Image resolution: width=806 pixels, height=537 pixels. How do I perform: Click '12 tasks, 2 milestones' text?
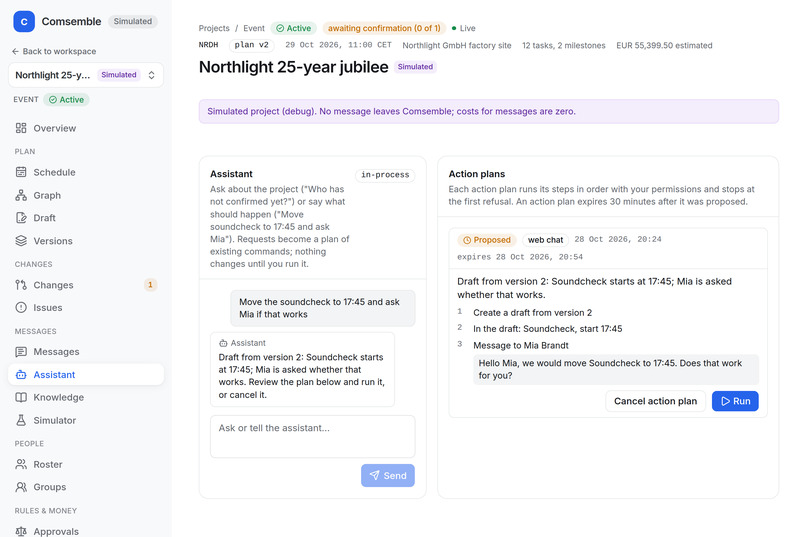pyautogui.click(x=564, y=45)
